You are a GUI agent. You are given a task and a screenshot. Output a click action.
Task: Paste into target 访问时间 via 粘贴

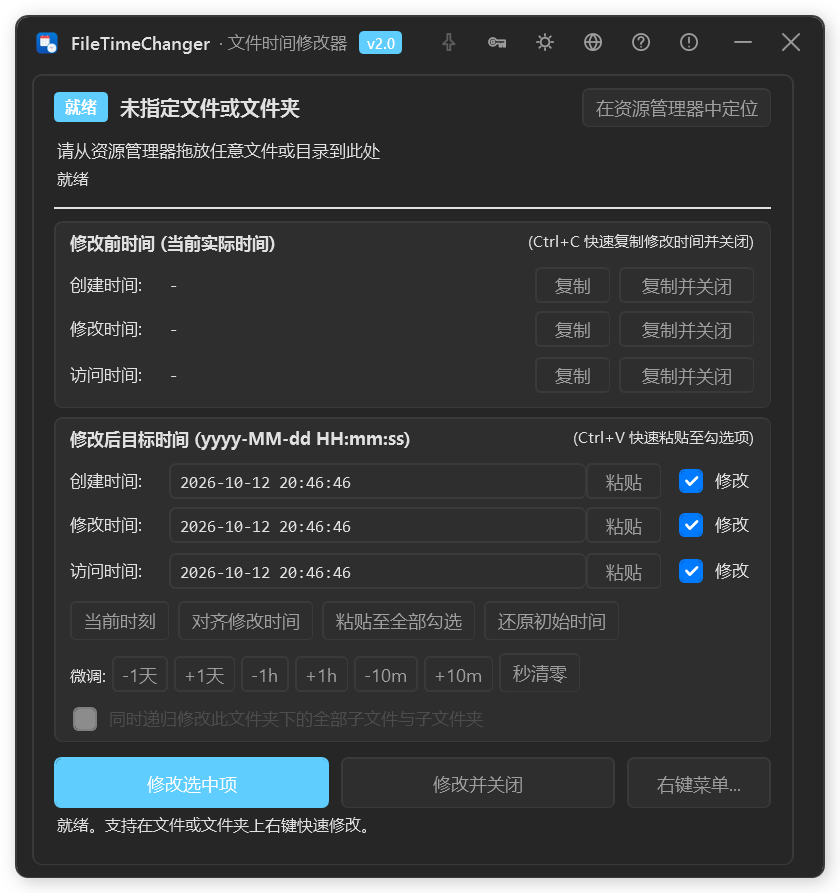pos(624,571)
